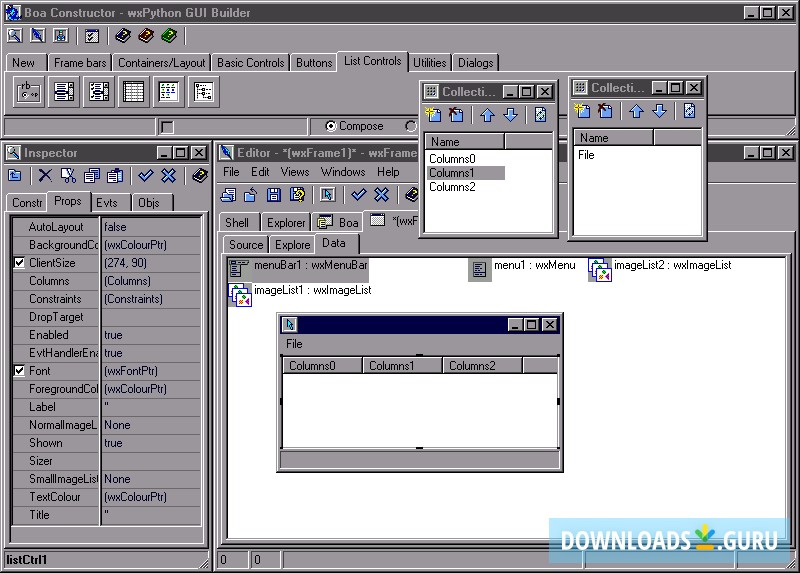
Task: Select the list control palette icon
Action: pos(168,92)
